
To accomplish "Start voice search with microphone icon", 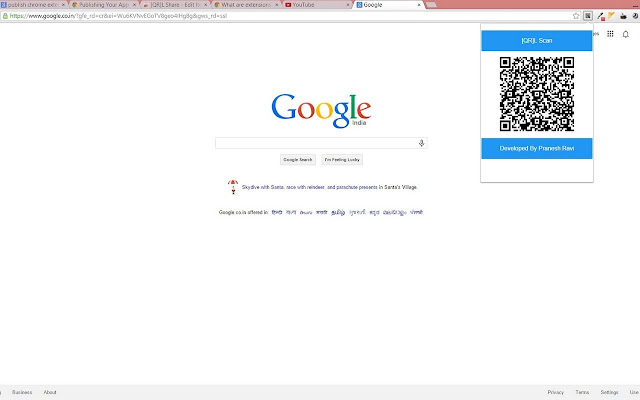I will tap(422, 143).
